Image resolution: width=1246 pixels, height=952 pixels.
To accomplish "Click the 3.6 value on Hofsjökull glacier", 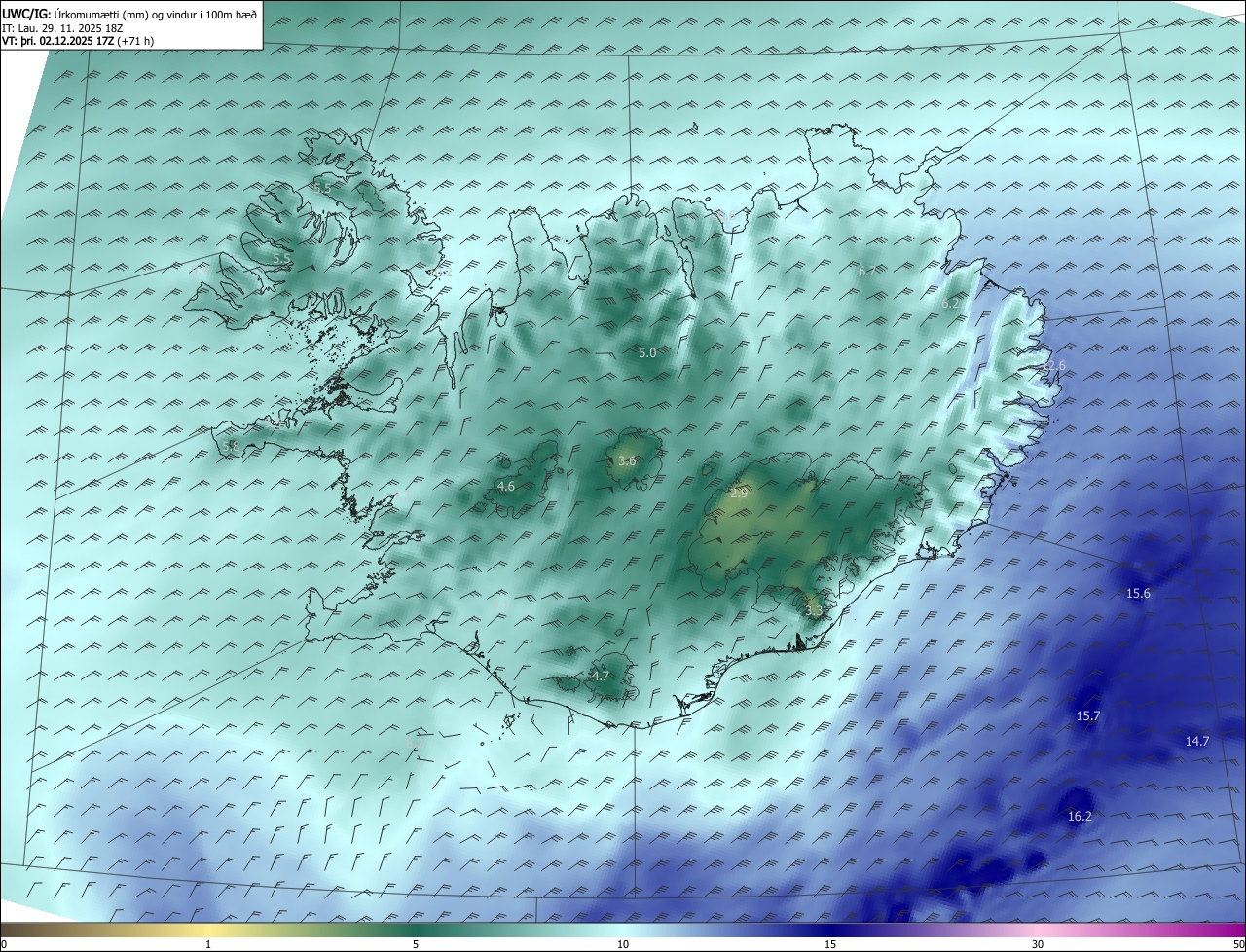I will [x=627, y=461].
